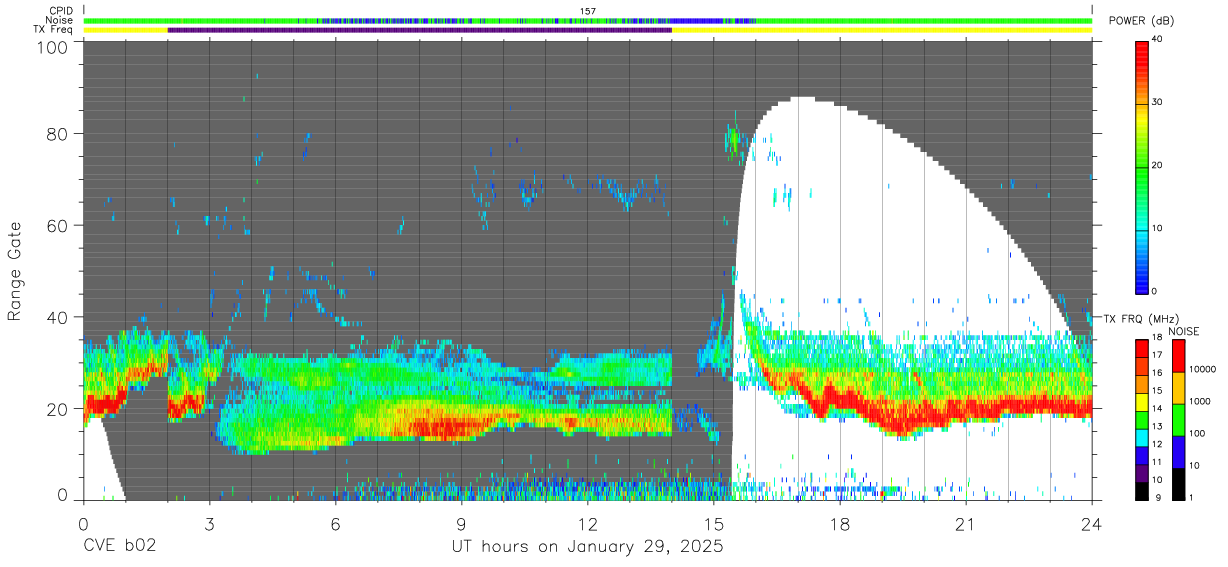Click the 12 hour tick on the time axis
This screenshot has height=567, width=1228.
click(587, 523)
